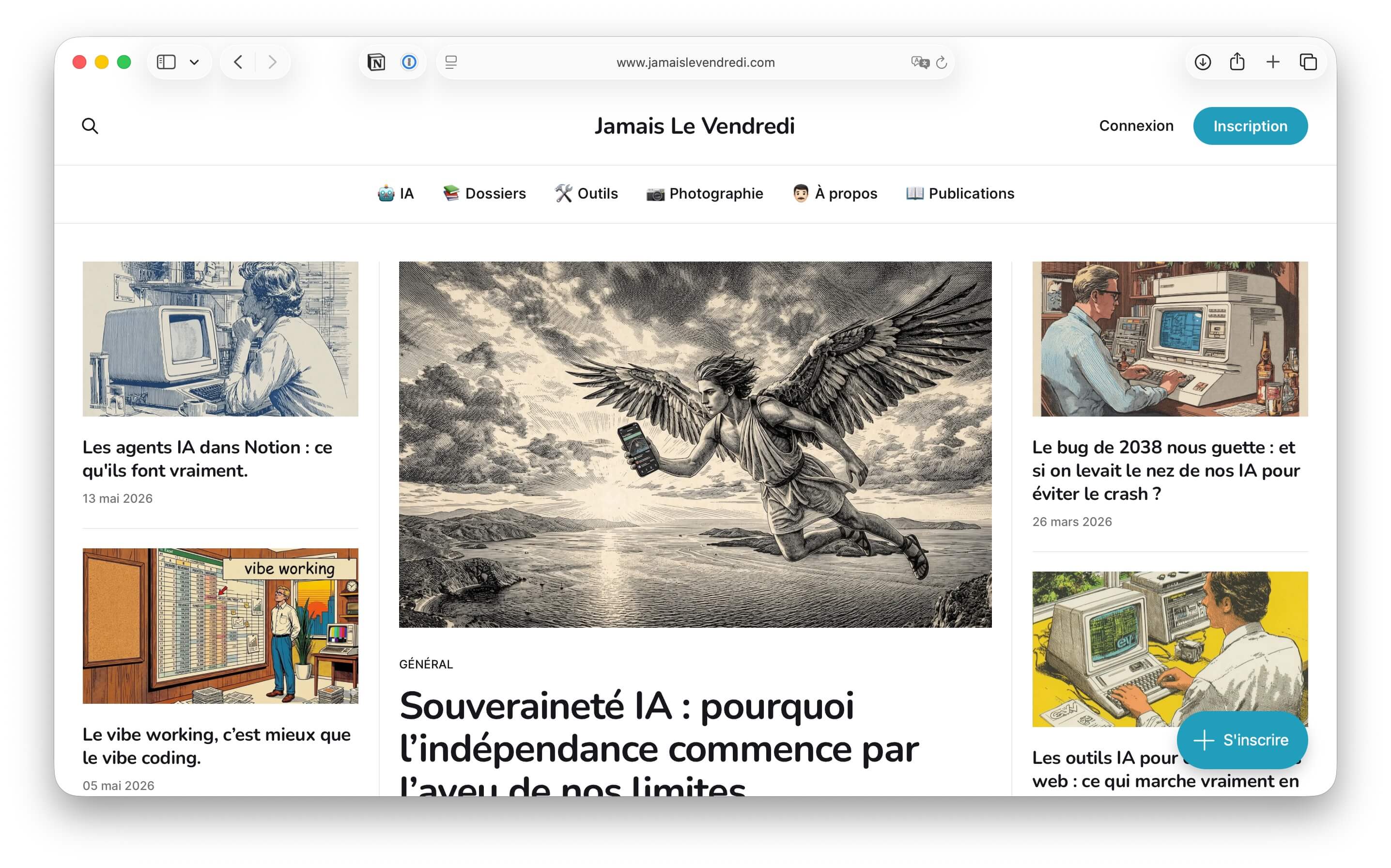Reload the page with refresh icon
This screenshot has width=1391, height=868.
pos(942,62)
